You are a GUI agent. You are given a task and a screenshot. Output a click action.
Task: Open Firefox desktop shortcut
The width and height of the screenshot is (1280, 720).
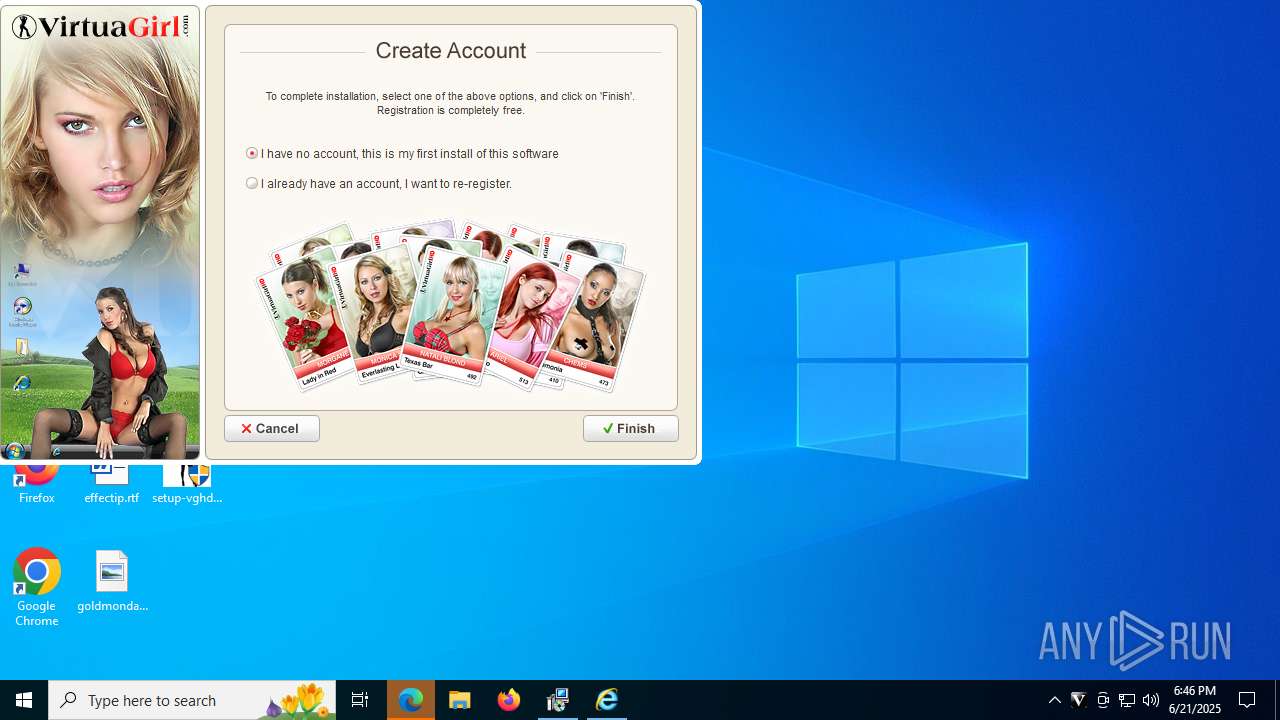[36, 483]
